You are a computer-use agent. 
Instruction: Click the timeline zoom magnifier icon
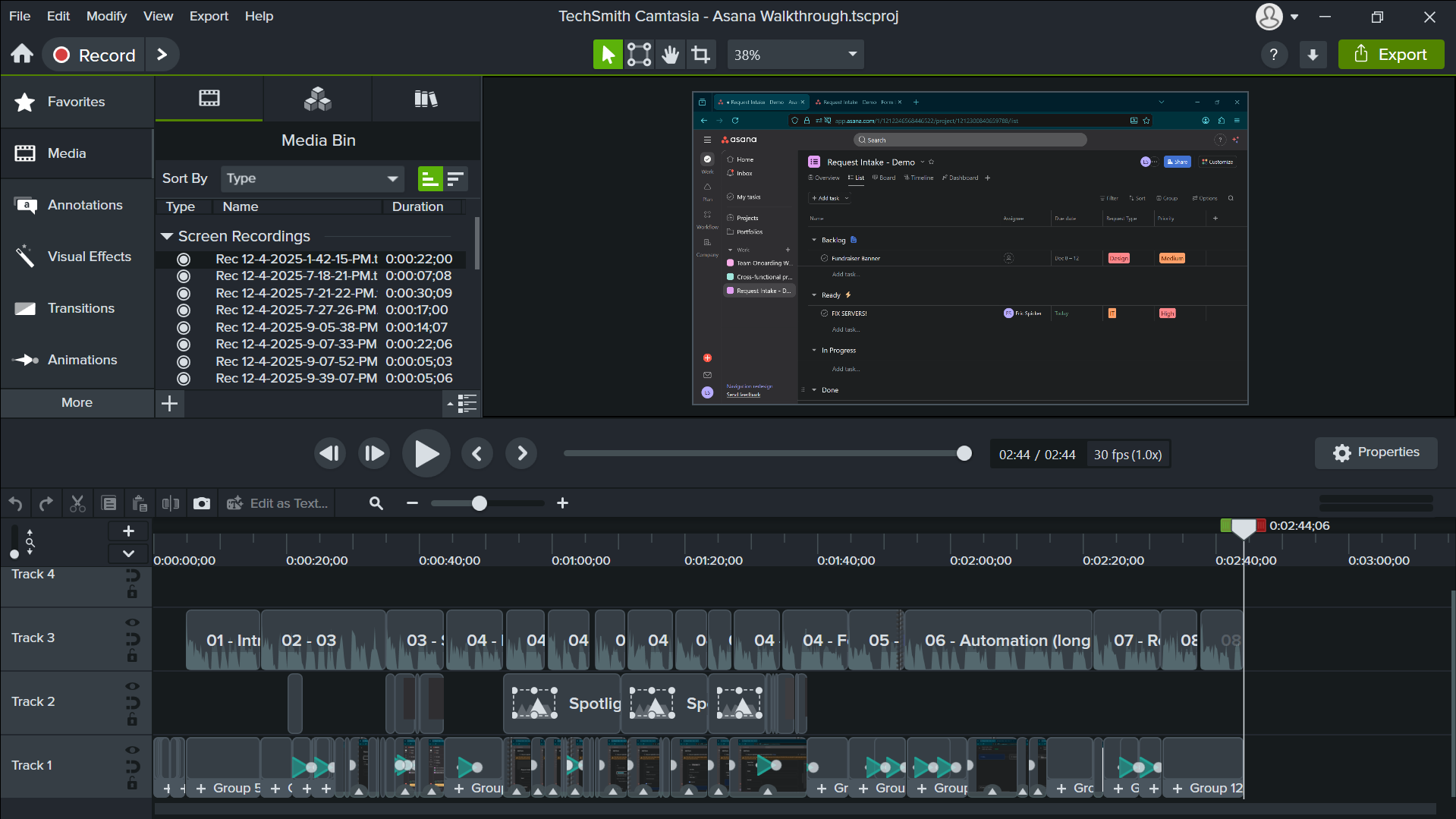click(x=376, y=503)
